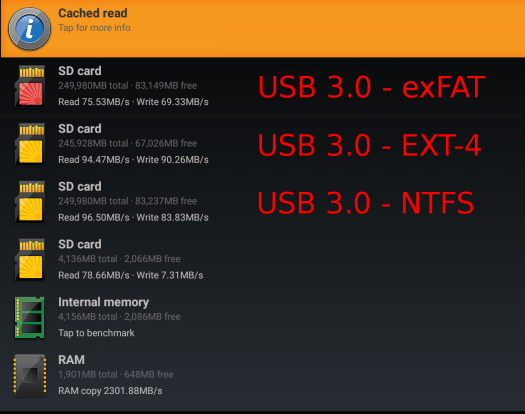Click the USB 3.0 - EXT-4 label
This screenshot has width=525, height=414.
tap(370, 145)
